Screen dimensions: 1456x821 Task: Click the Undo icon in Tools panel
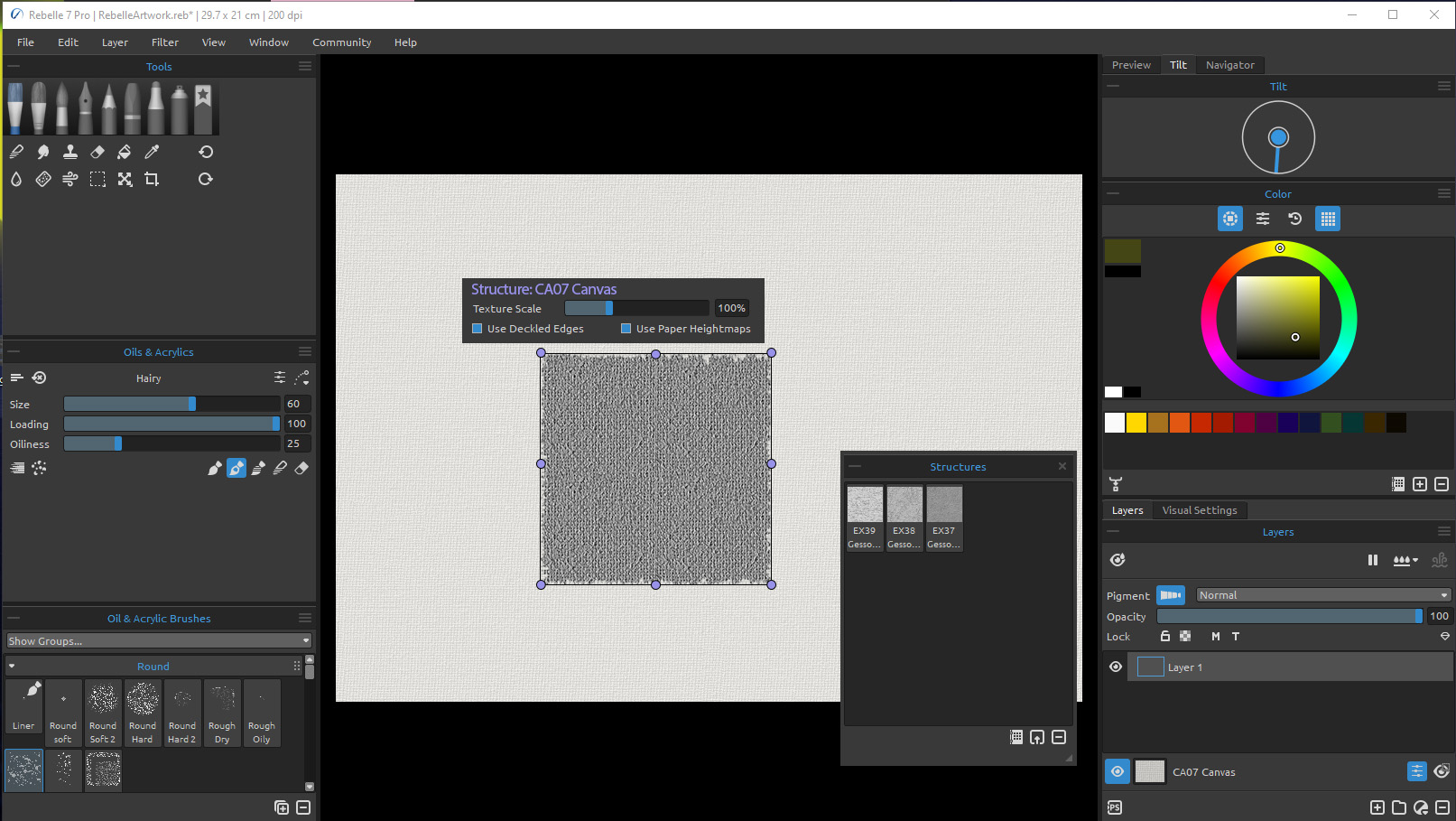pos(205,151)
